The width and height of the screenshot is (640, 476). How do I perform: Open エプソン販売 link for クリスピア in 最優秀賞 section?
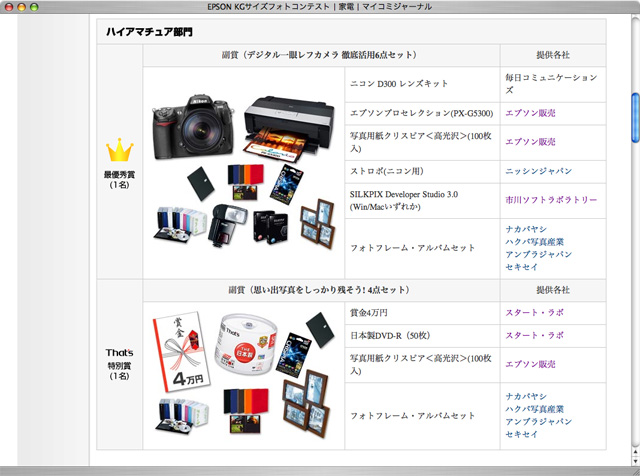coord(530,142)
